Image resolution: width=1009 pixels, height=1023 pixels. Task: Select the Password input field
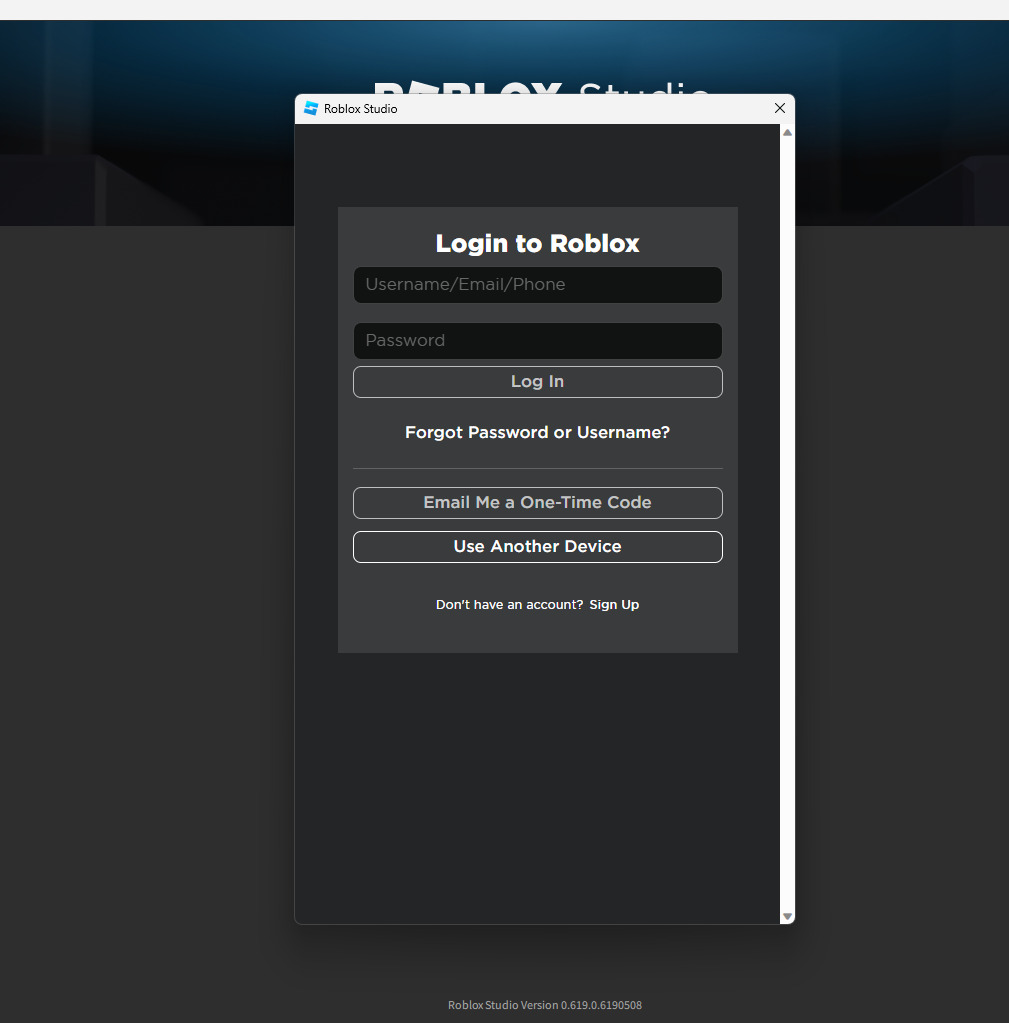[x=537, y=341]
